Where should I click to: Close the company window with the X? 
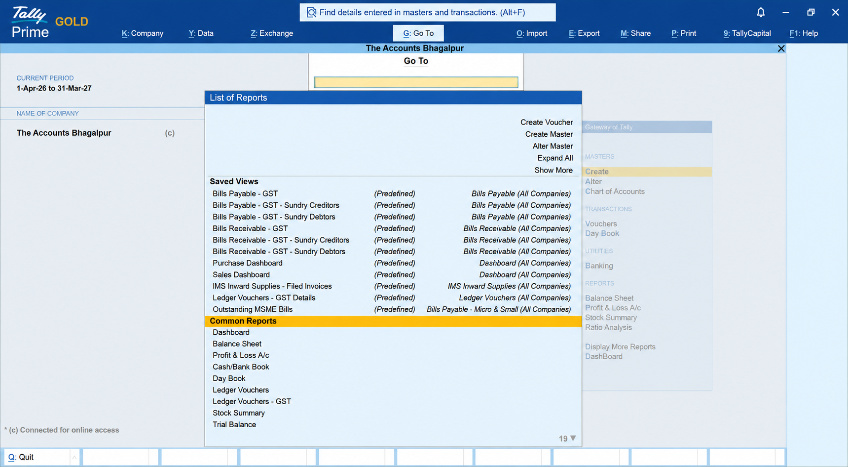(x=781, y=49)
